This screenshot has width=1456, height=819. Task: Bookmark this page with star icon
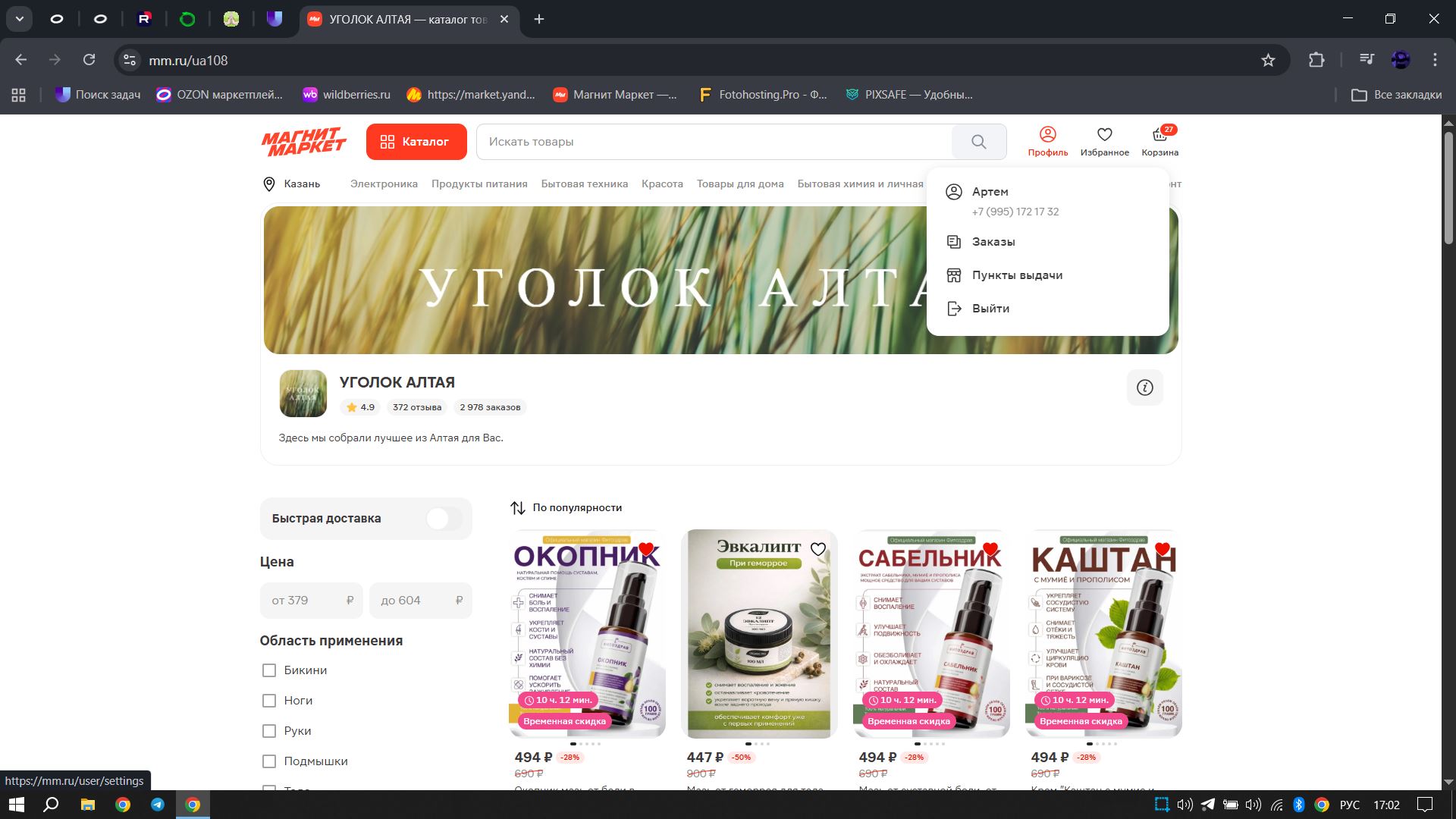tap(1268, 60)
